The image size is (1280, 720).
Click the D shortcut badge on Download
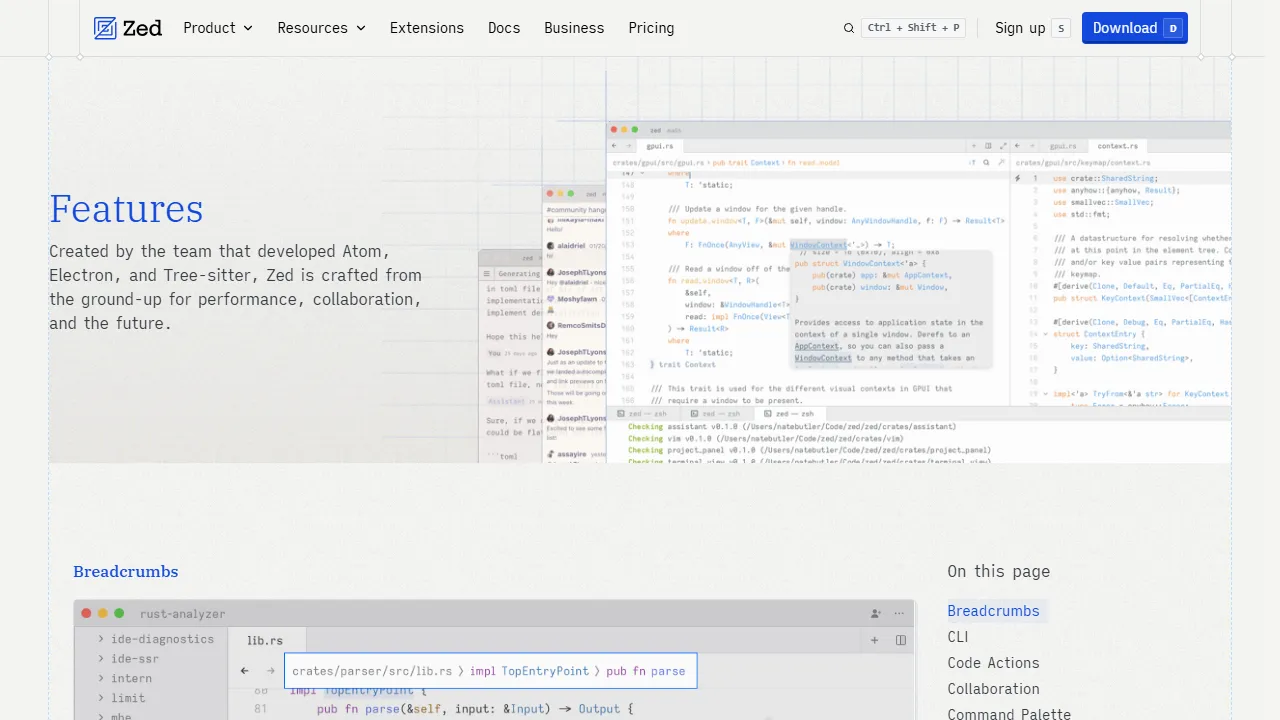1173,28
